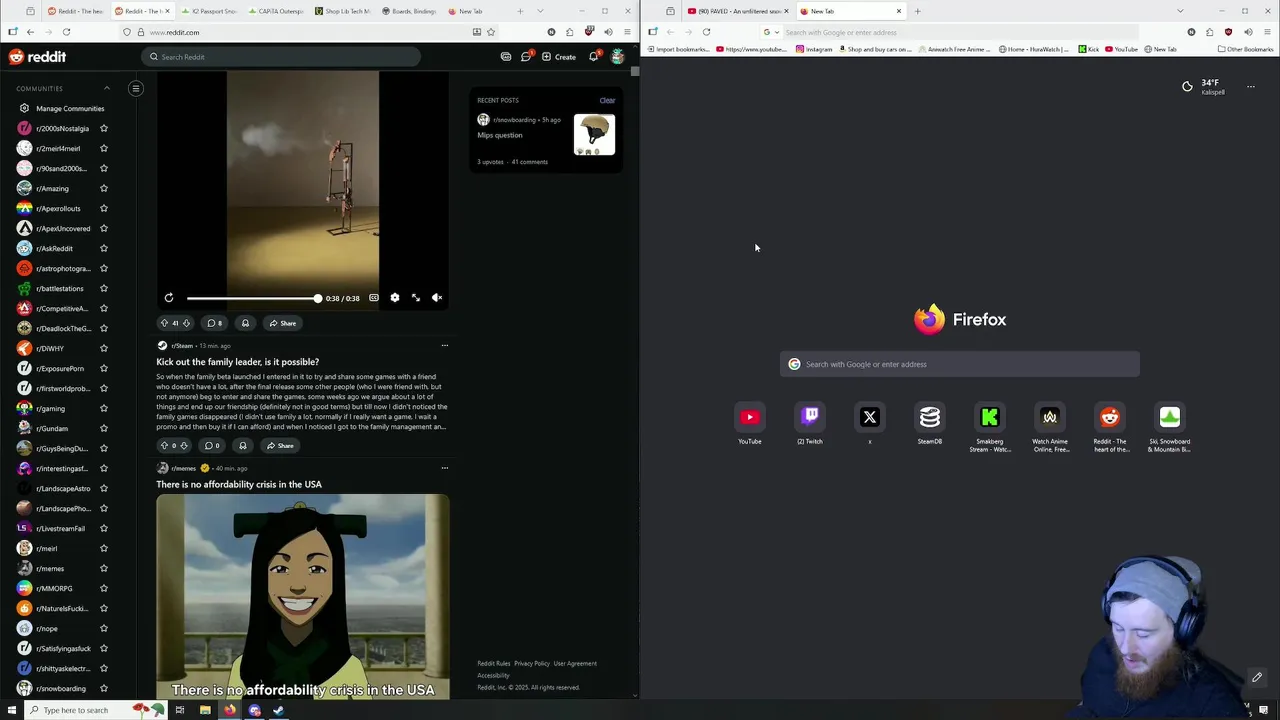The height and width of the screenshot is (720, 1280).
Task: Open new tab in left Firefox window
Action: point(520,11)
